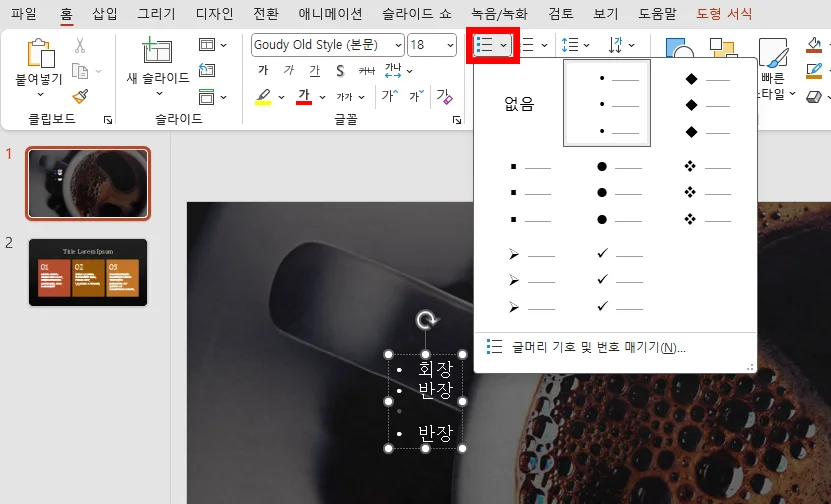This screenshot has height=504, width=831.
Task: Click the New Slide icon
Action: pos(157,51)
